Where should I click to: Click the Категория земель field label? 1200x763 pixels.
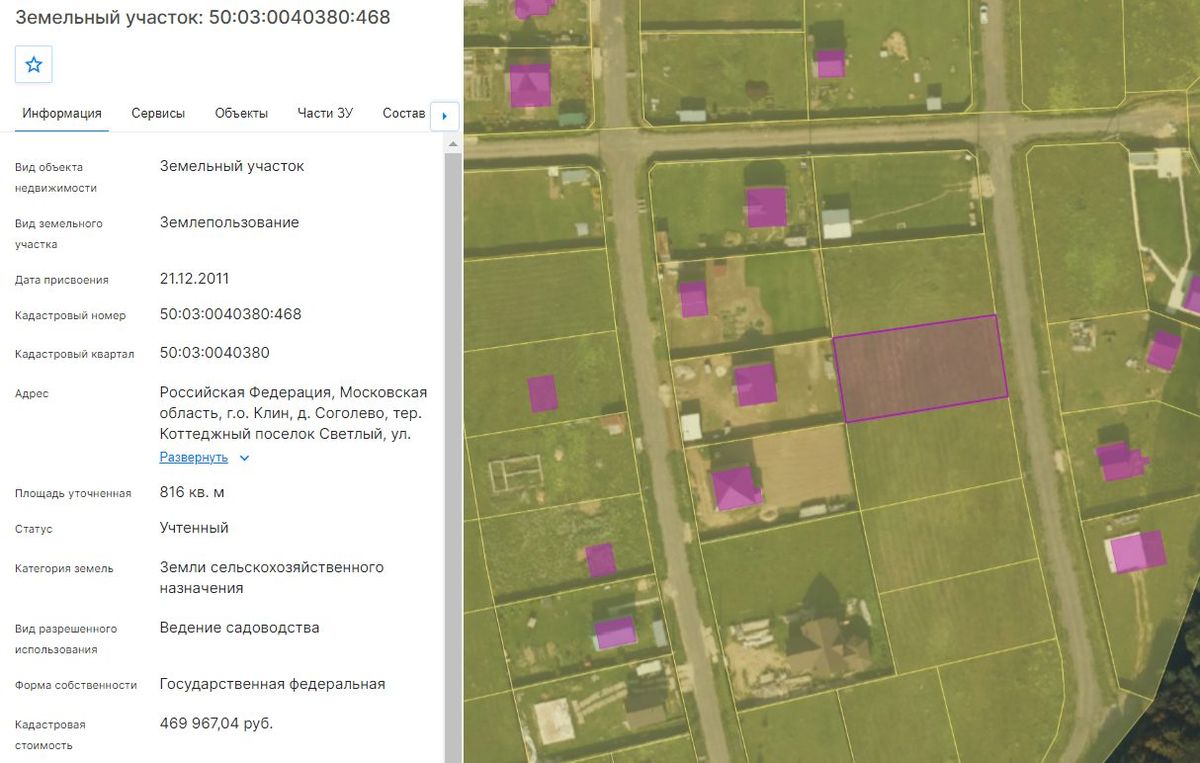click(64, 569)
